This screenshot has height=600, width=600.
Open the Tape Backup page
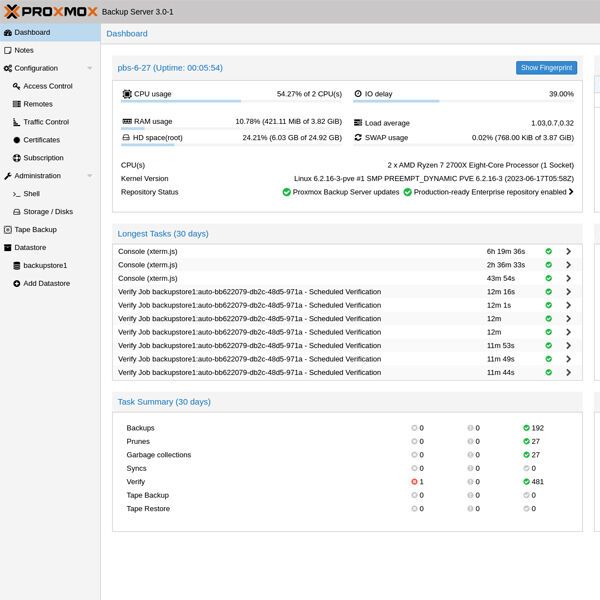50,230
